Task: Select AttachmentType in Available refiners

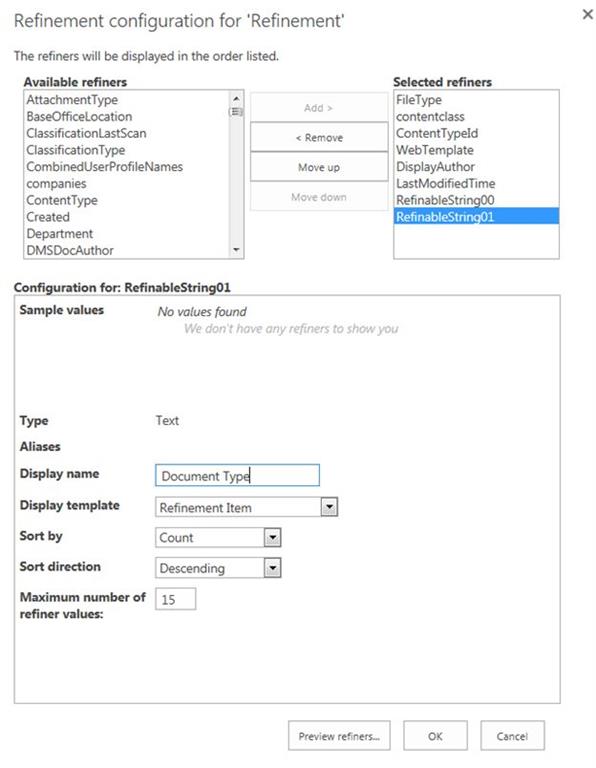Action: point(127,100)
